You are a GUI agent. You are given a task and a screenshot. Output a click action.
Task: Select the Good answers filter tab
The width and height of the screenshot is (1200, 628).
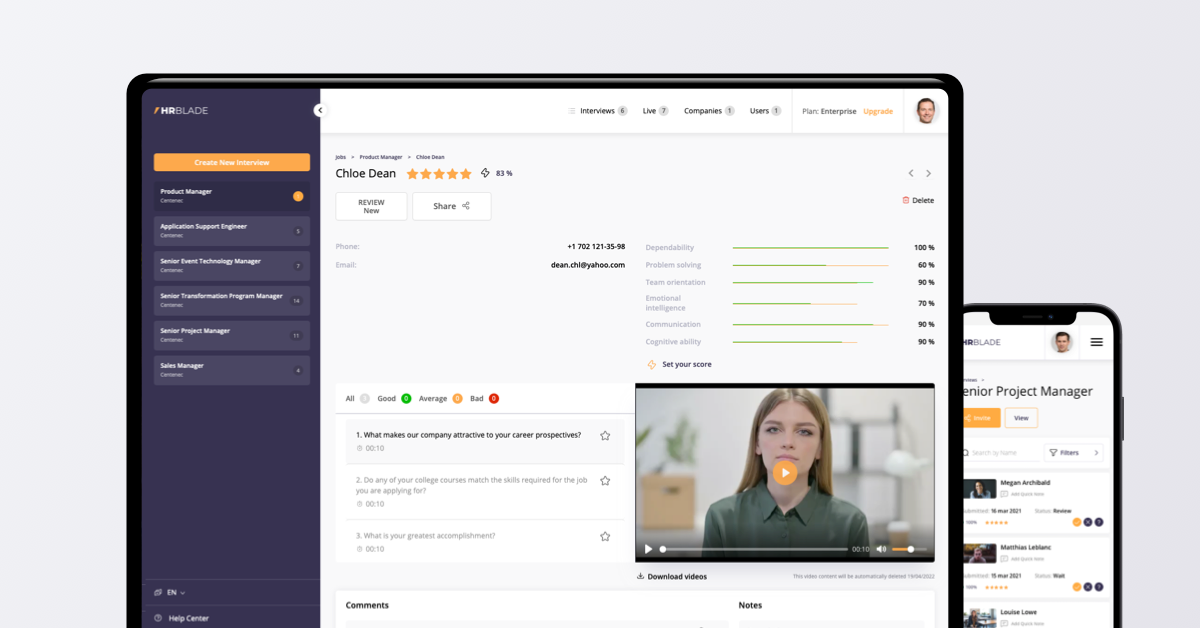point(387,398)
